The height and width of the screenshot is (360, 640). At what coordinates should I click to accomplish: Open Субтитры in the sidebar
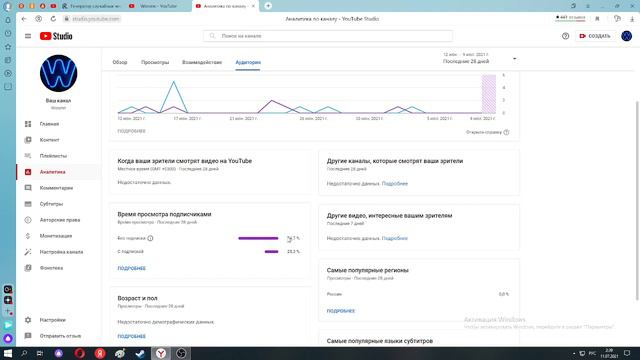click(58, 204)
